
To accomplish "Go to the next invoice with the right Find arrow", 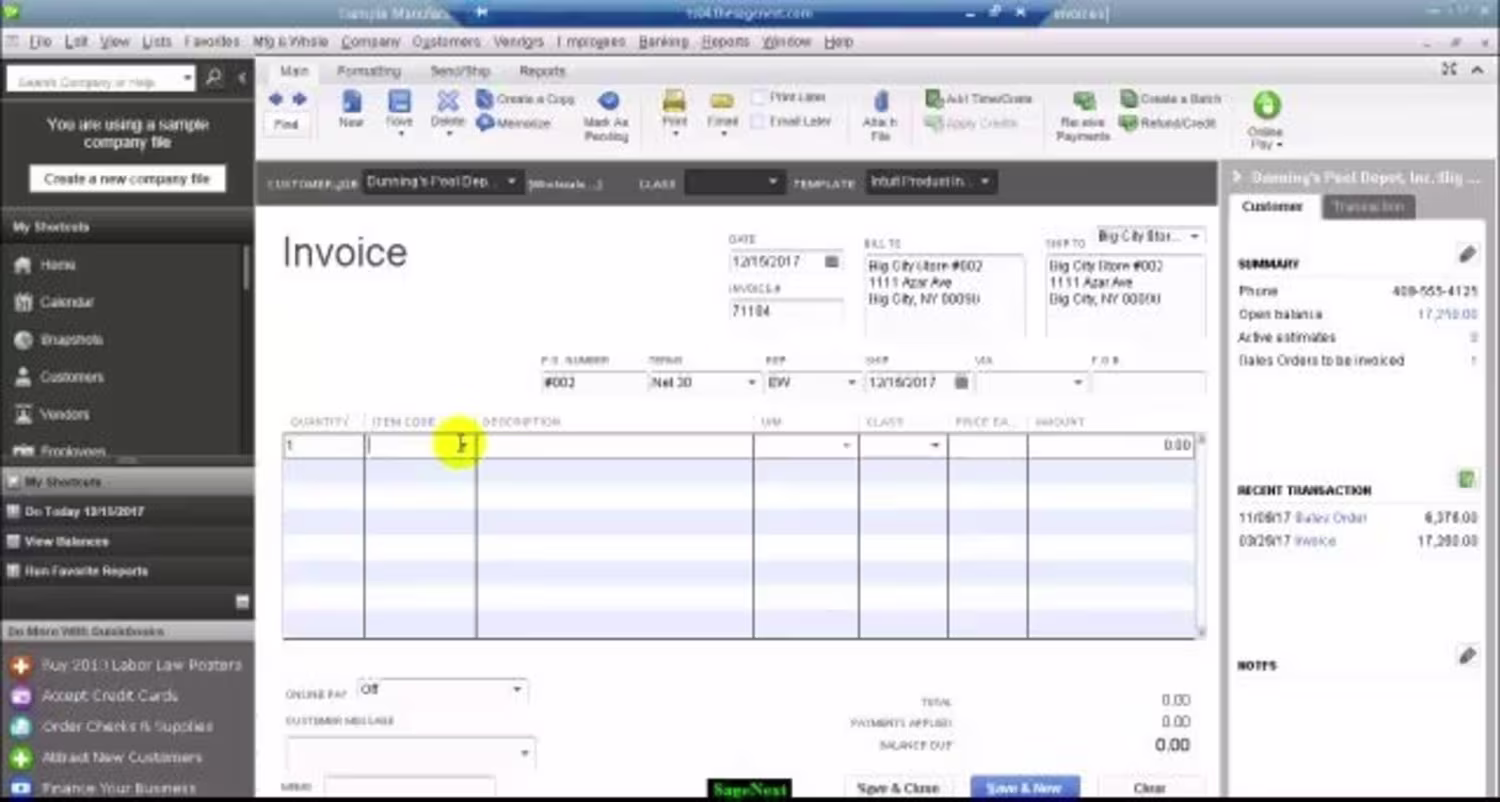I will (298, 99).
